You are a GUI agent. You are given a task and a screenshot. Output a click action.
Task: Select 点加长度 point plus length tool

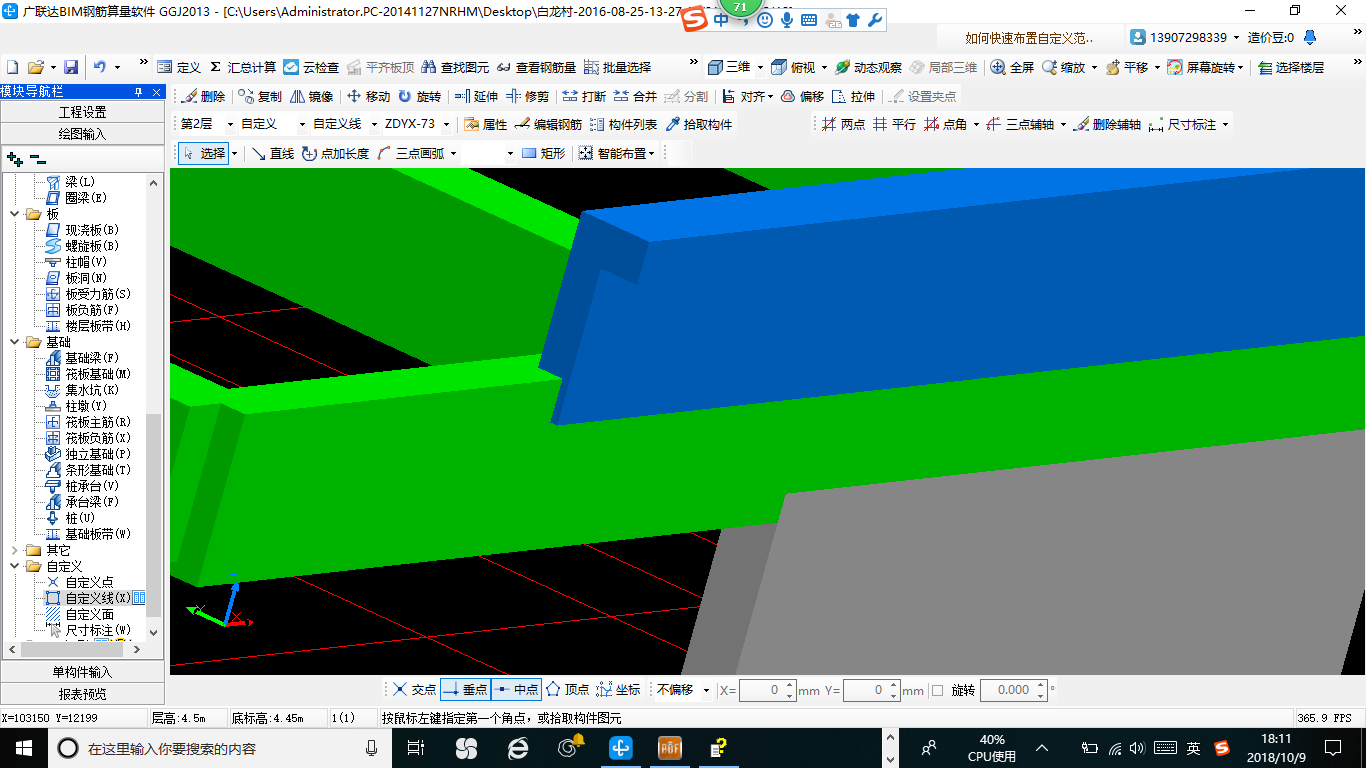pyautogui.click(x=335, y=153)
